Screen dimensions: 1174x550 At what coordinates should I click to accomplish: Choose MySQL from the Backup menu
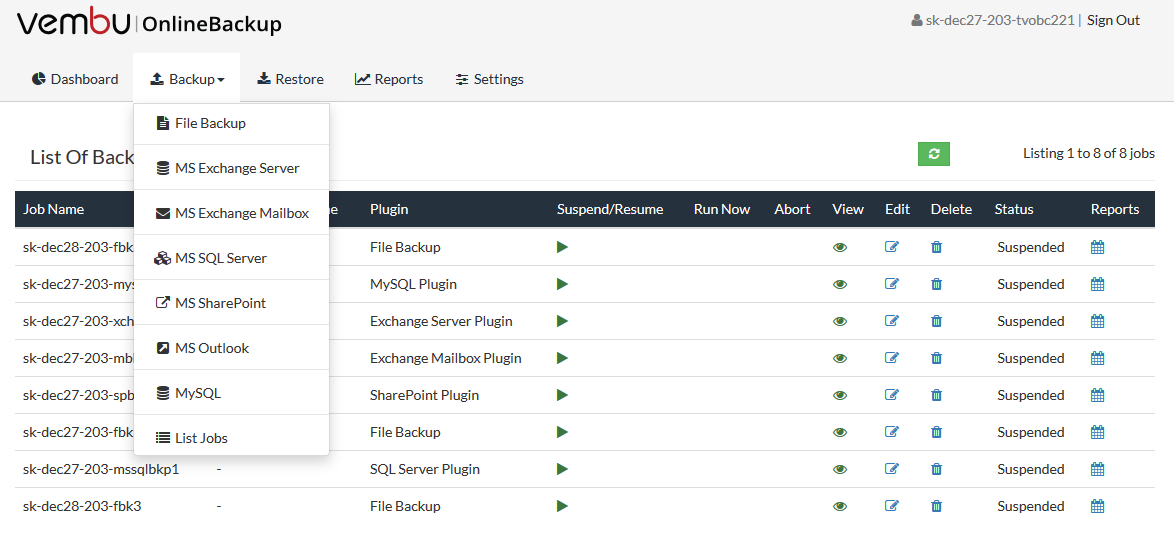click(231, 393)
